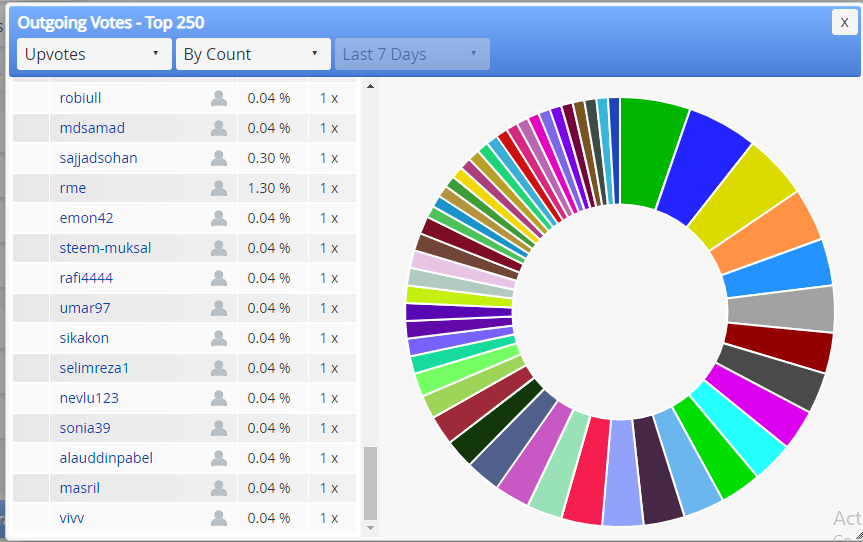863x542 pixels.
Task: Click the cyan donut chart segment
Action: tap(740, 426)
